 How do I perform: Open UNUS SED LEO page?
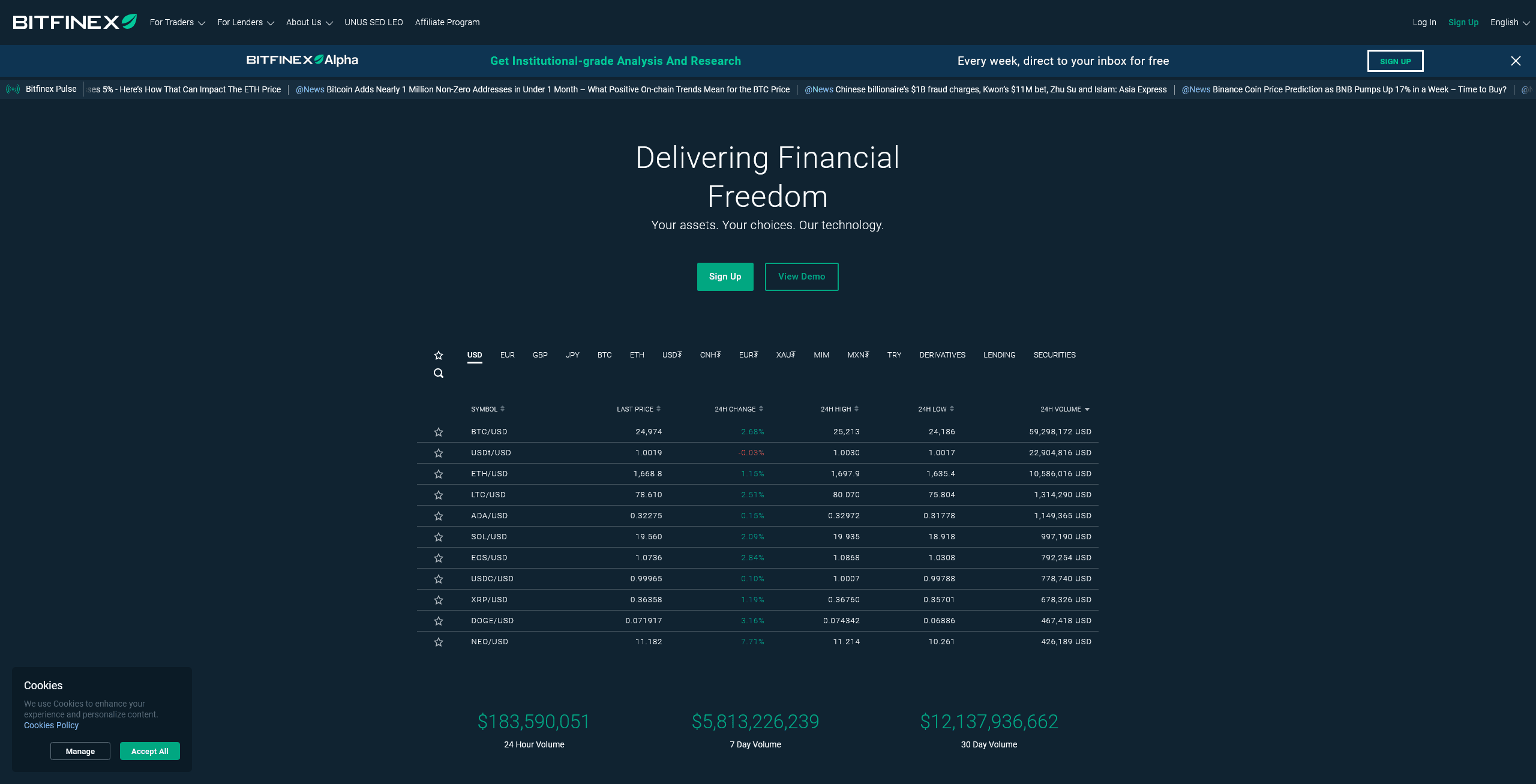(x=374, y=22)
